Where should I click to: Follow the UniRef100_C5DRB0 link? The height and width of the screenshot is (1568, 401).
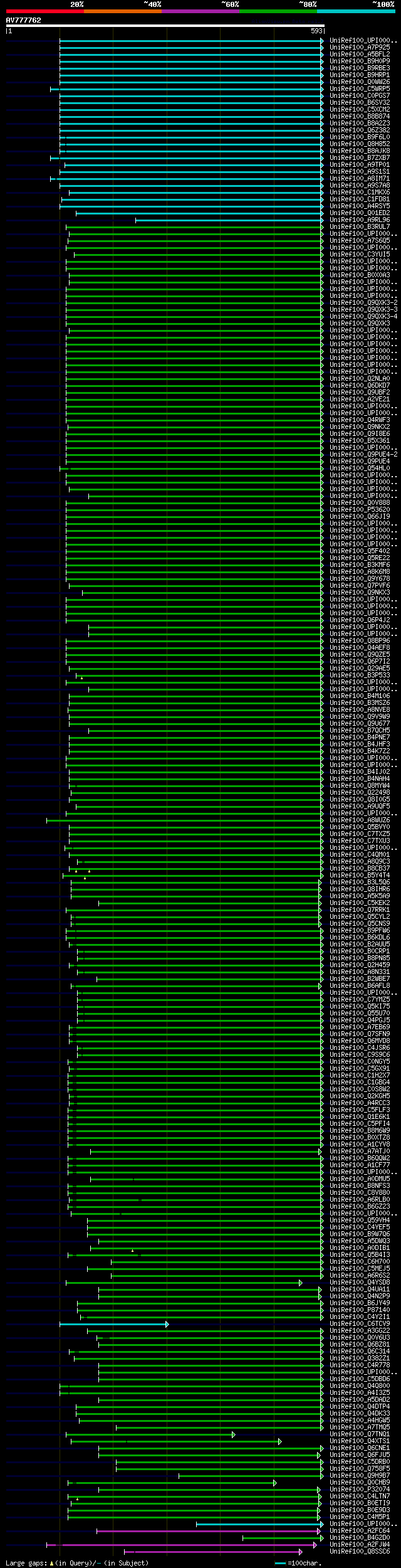(x=360, y=1461)
